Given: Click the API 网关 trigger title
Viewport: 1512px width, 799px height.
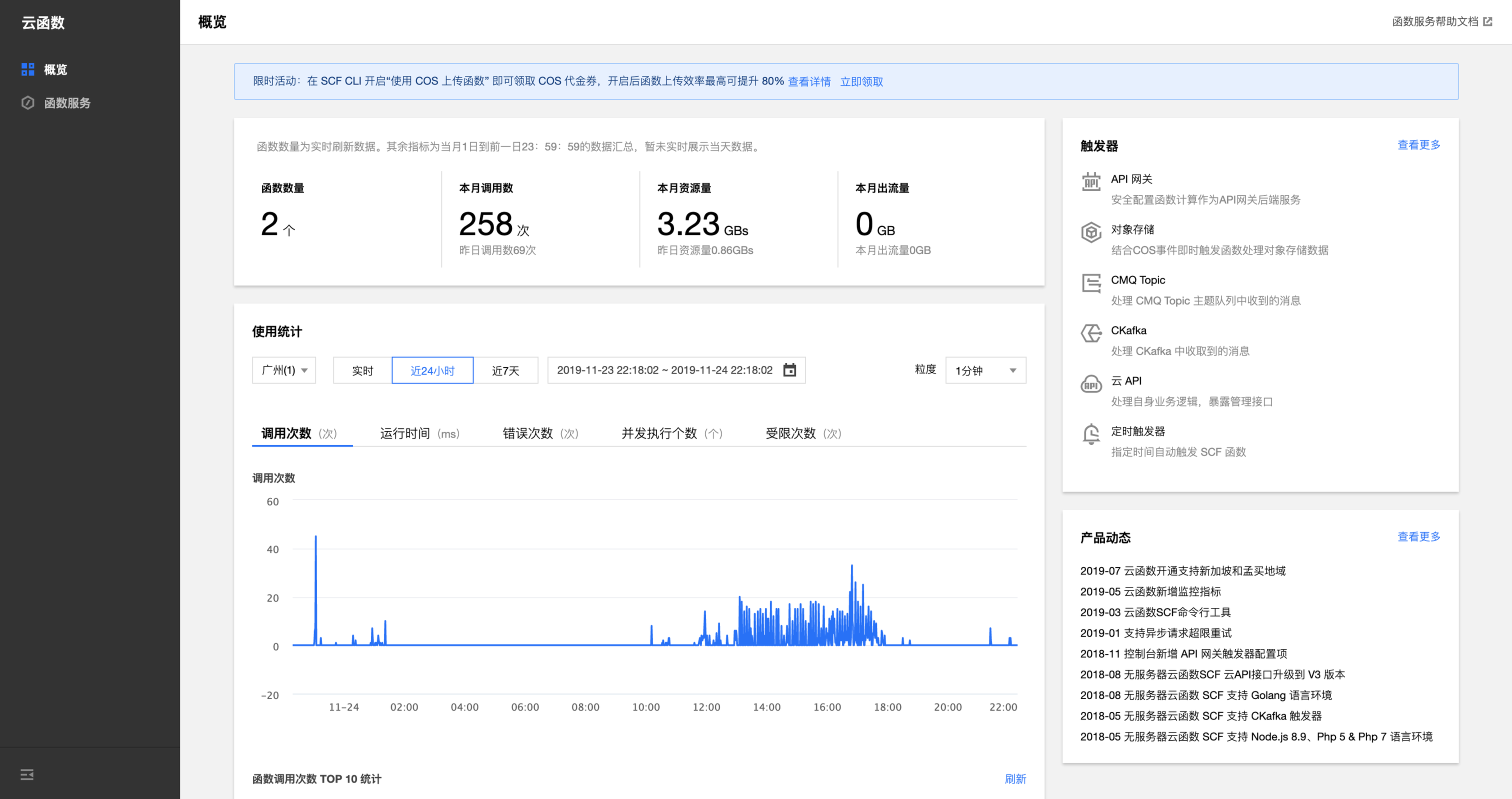Looking at the screenshot, I should [x=1131, y=179].
